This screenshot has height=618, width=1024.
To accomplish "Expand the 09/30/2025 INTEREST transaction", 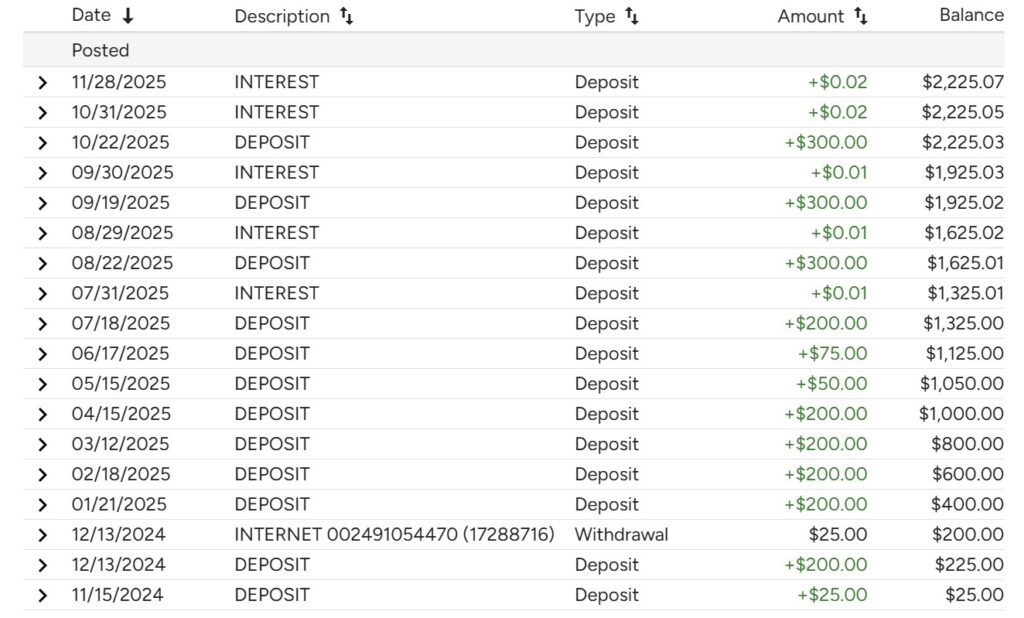I will tap(42, 173).
